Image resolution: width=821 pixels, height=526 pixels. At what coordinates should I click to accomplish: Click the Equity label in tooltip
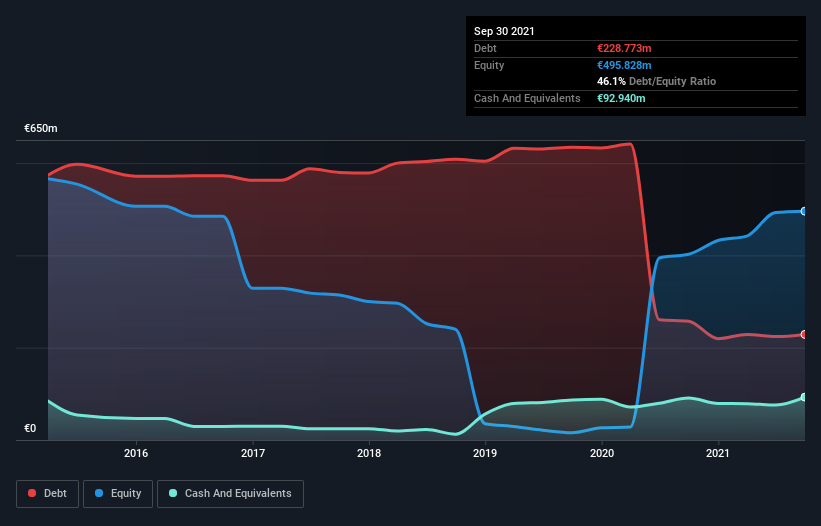489,65
